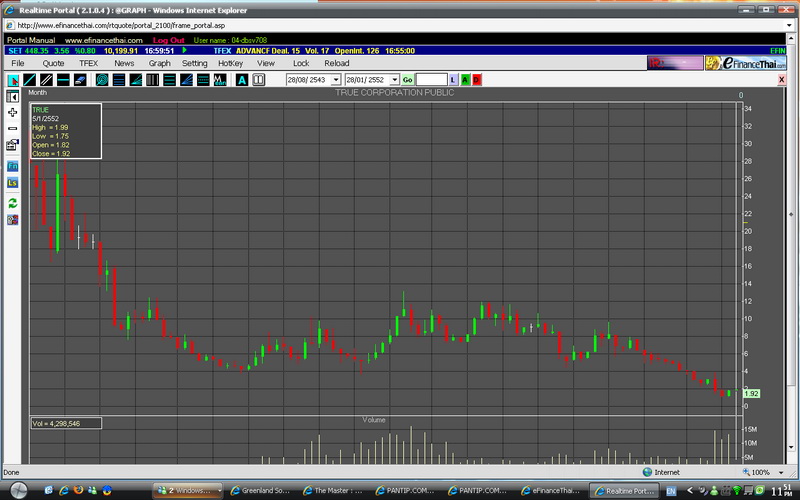The height and width of the screenshot is (500, 800).
Task: Zoom in with the plus icon
Action: 13,112
